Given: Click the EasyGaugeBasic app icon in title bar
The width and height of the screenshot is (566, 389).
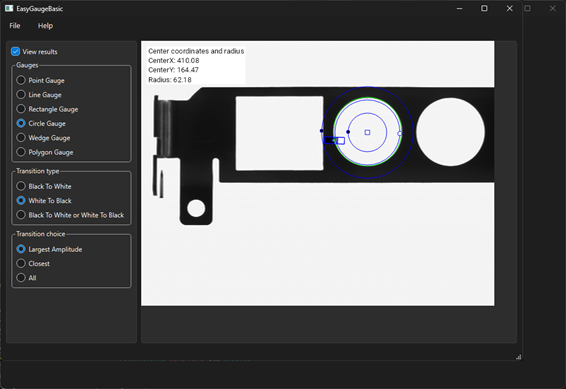Looking at the screenshot, I should coord(9,8).
